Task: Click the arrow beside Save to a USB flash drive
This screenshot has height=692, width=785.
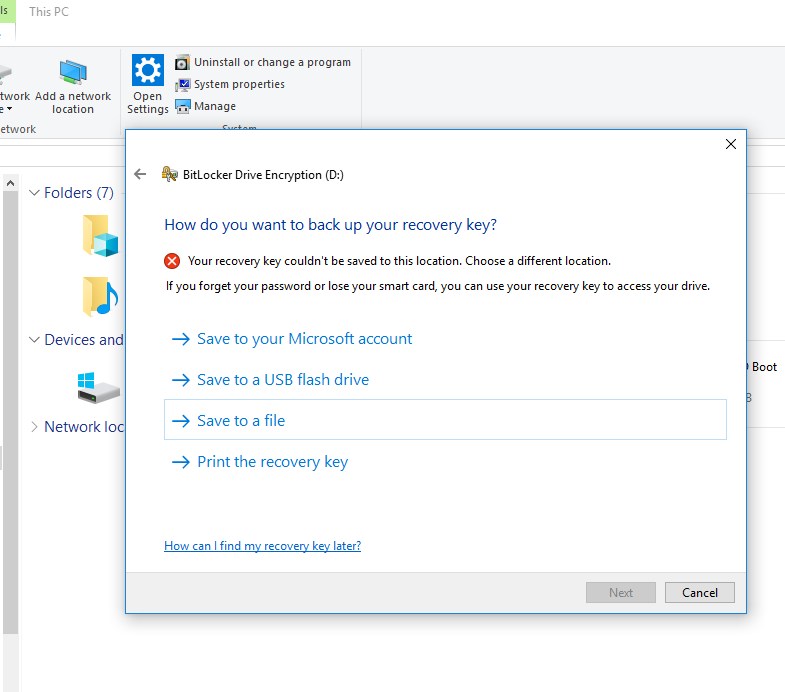Action: [x=181, y=380]
